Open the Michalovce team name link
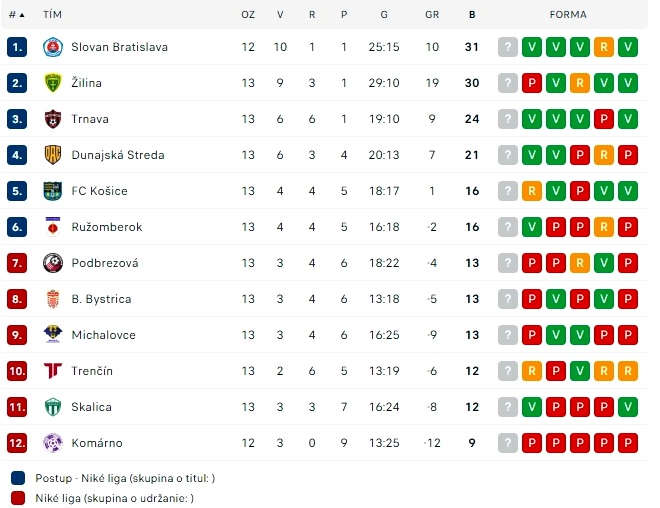This screenshot has height=508, width=660. click(103, 335)
